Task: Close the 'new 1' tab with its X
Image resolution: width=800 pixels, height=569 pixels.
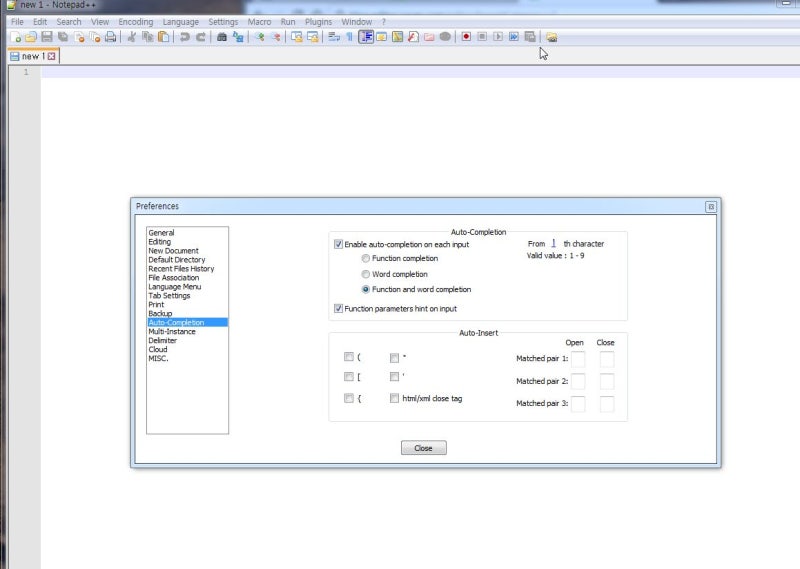Action: tap(52, 56)
